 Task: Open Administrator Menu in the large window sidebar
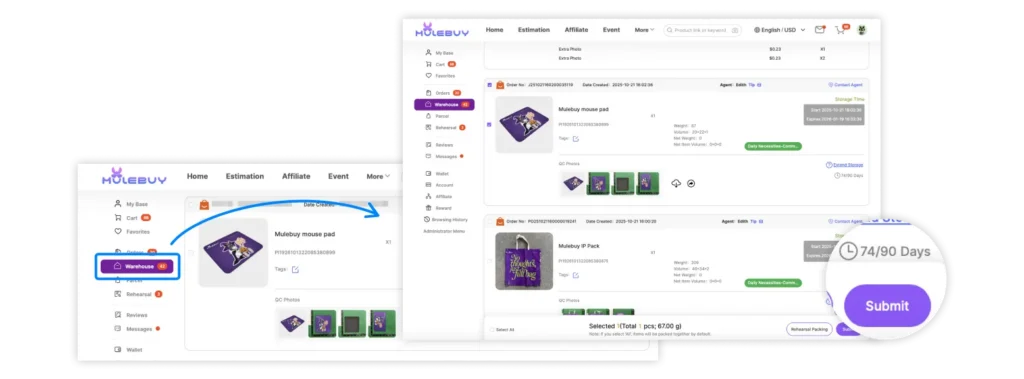[x=443, y=231]
